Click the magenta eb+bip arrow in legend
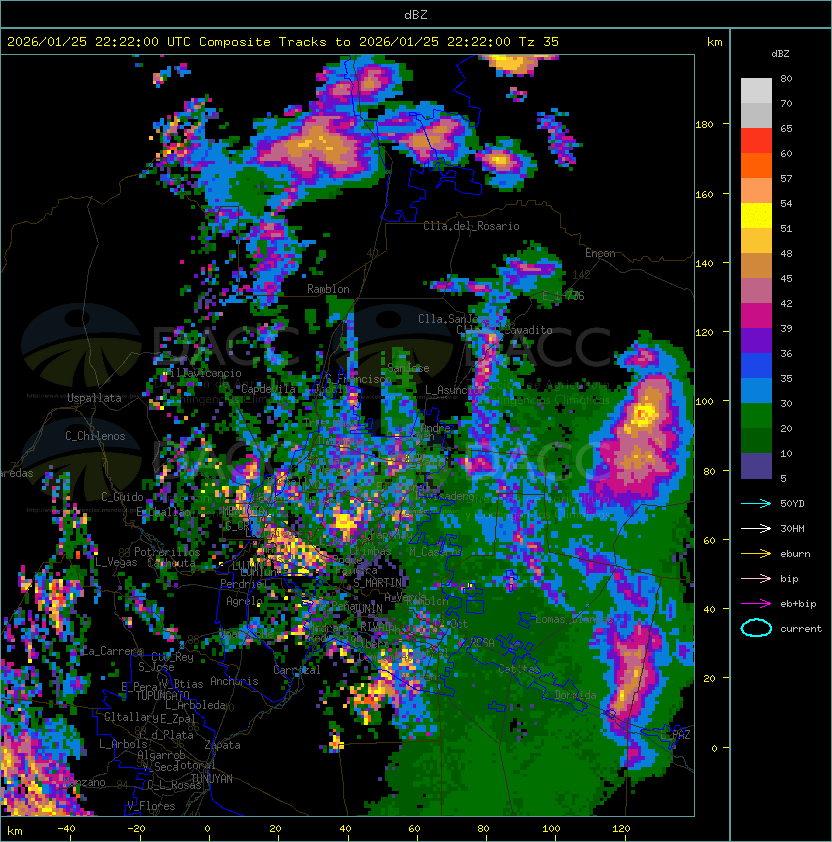The image size is (832, 842). tap(756, 604)
